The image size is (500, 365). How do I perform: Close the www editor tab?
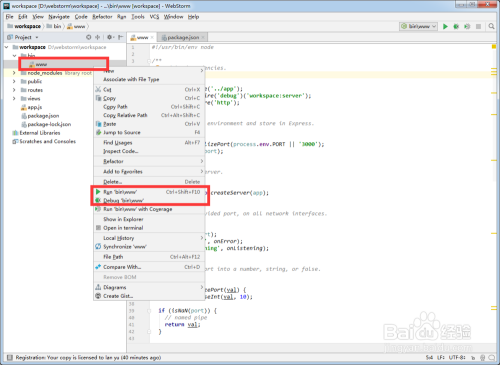point(152,37)
